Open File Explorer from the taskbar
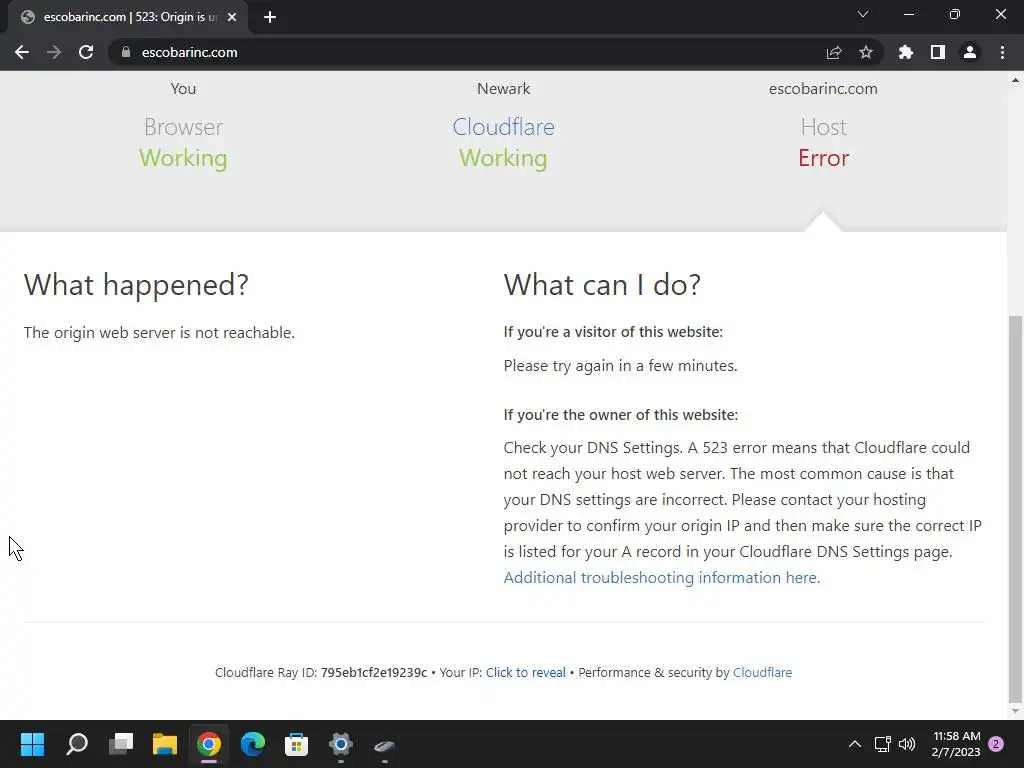Screen dimensions: 1024x768 point(165,744)
